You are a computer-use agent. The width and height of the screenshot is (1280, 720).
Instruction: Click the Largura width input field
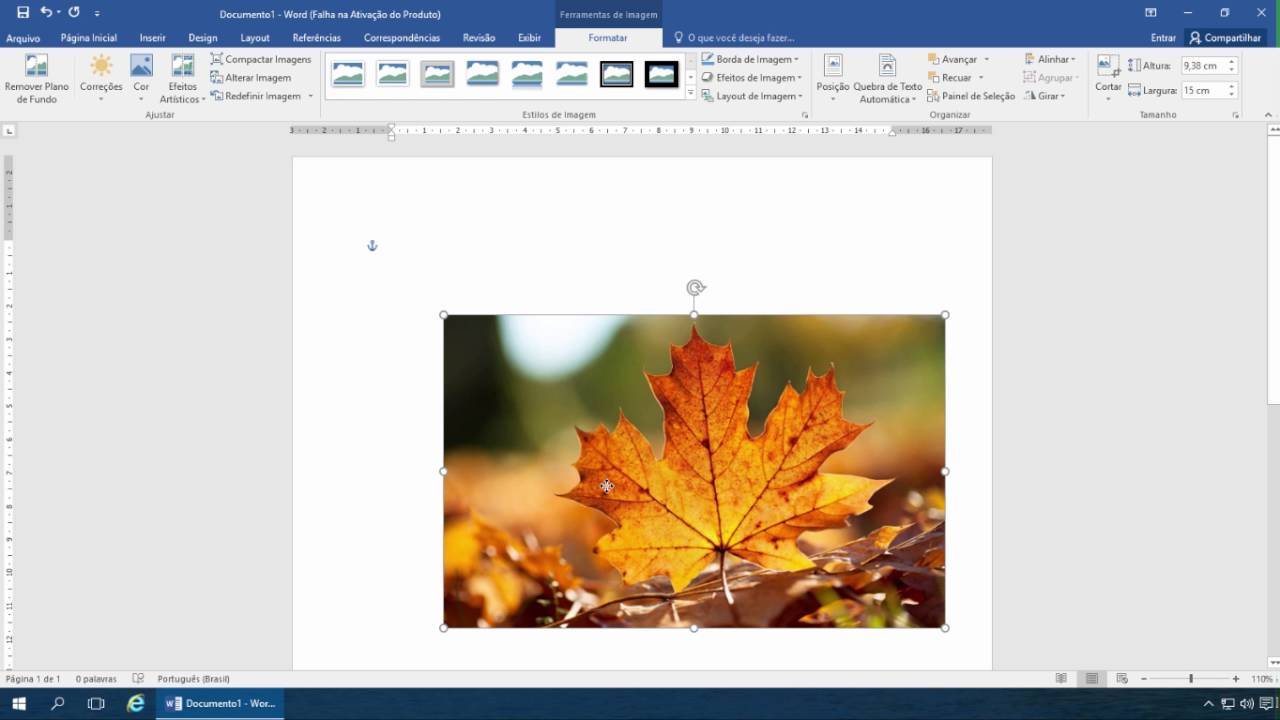[1204, 90]
